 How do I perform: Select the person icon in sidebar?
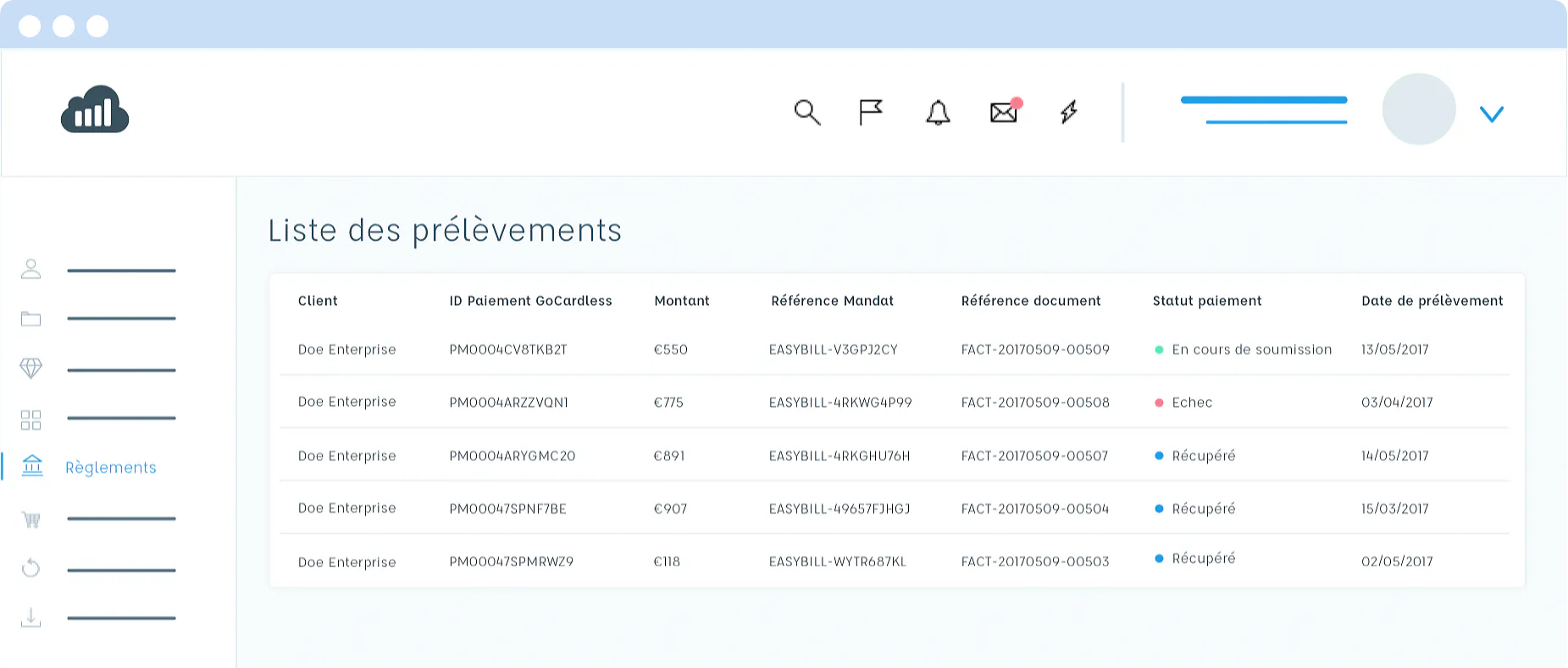tap(30, 270)
